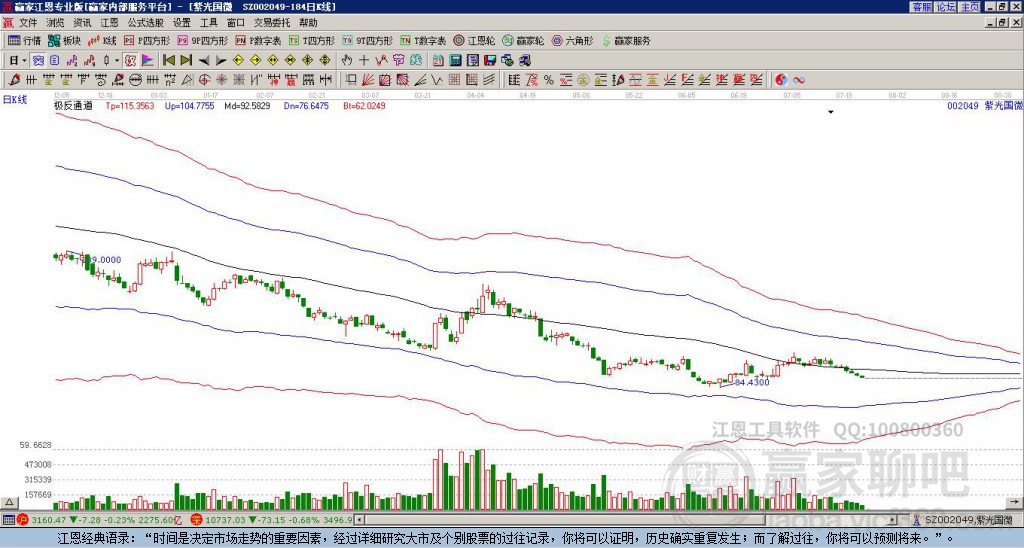
Task: Click the Dn=76.6475 indicator value
Action: (304, 105)
